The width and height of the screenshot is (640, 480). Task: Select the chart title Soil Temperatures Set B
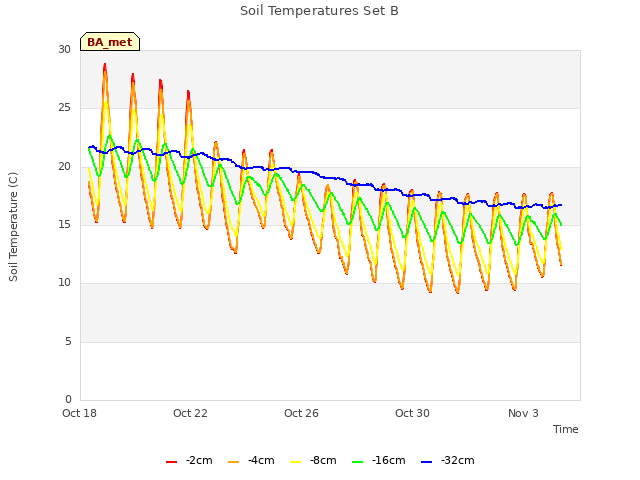click(319, 11)
